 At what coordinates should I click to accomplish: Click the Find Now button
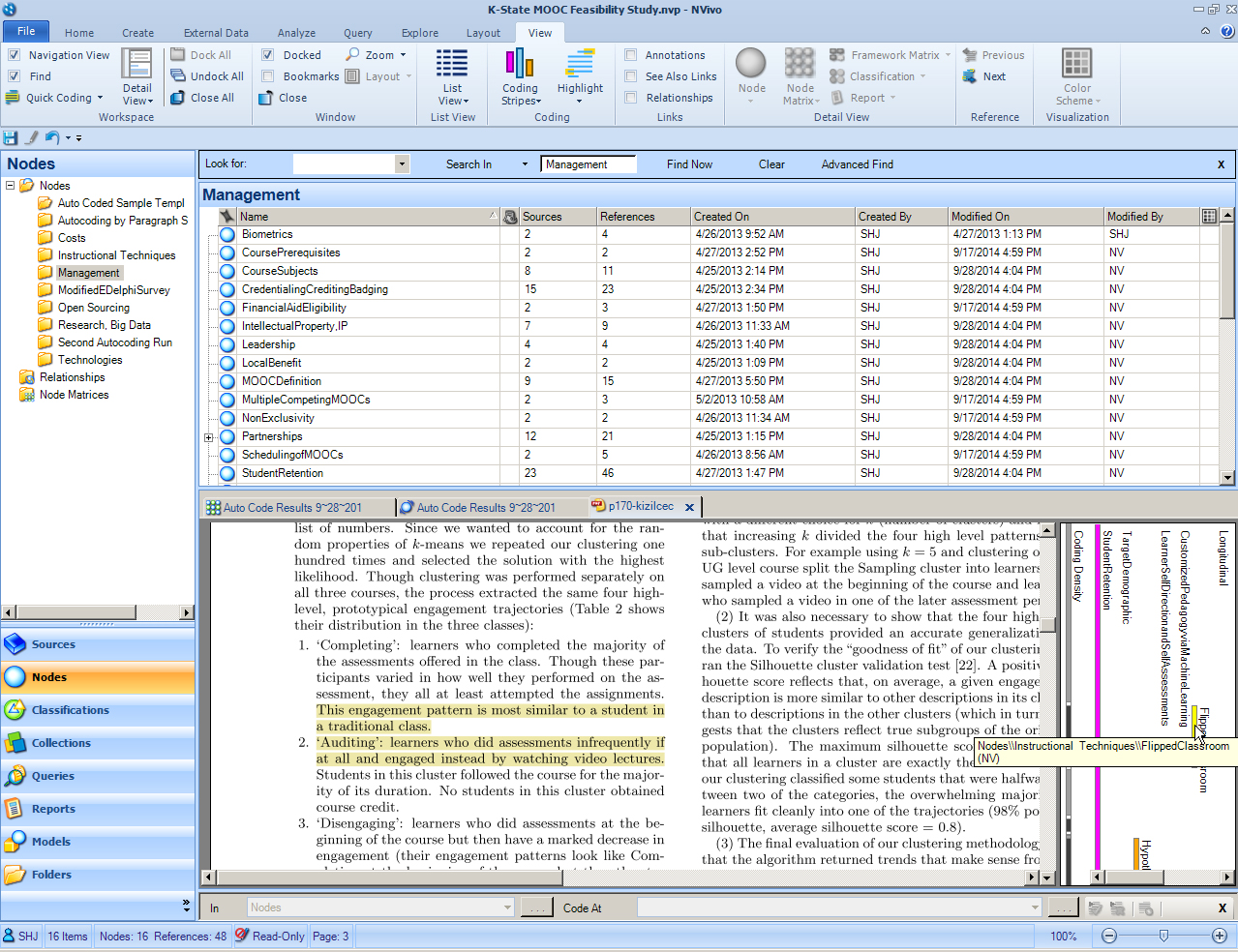tap(689, 164)
